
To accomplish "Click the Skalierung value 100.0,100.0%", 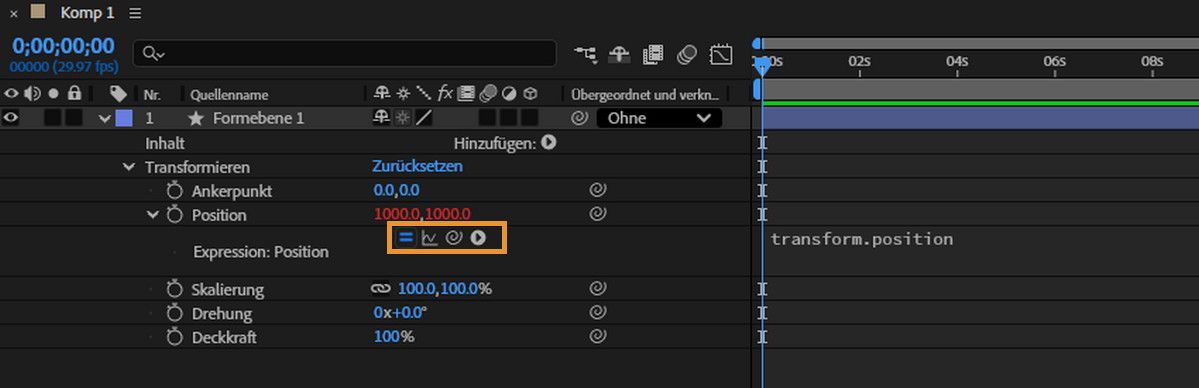I will point(444,289).
